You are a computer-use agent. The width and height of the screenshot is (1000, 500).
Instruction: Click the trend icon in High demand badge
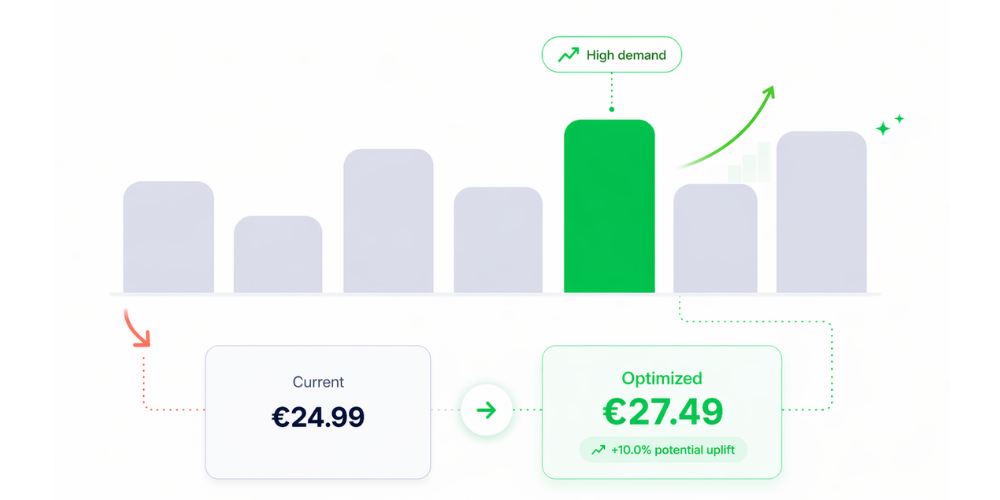[x=568, y=55]
